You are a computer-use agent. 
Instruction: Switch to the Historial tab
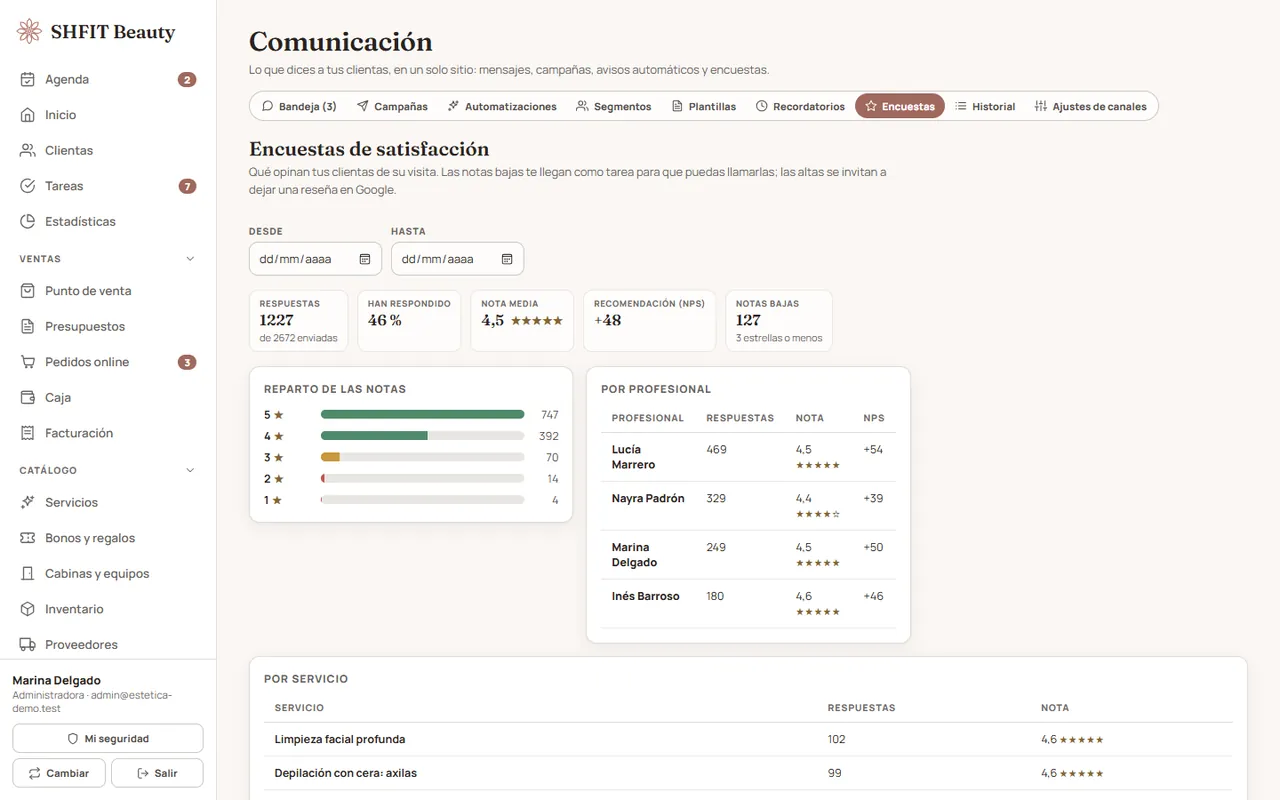985,106
